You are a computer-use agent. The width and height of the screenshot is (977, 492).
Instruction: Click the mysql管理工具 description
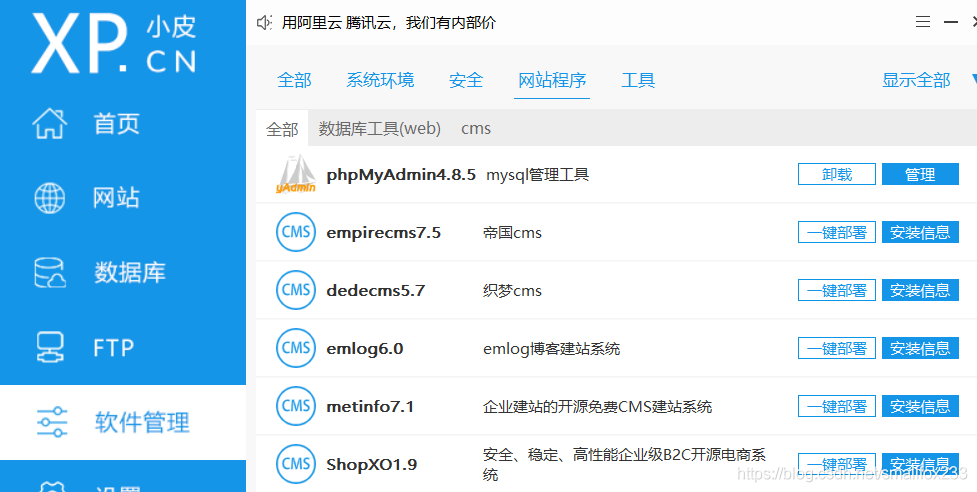click(537, 174)
